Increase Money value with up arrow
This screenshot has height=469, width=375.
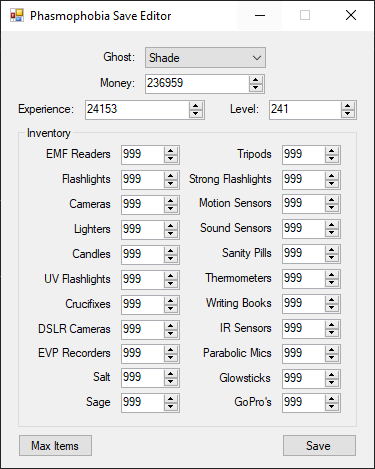(x=255, y=80)
